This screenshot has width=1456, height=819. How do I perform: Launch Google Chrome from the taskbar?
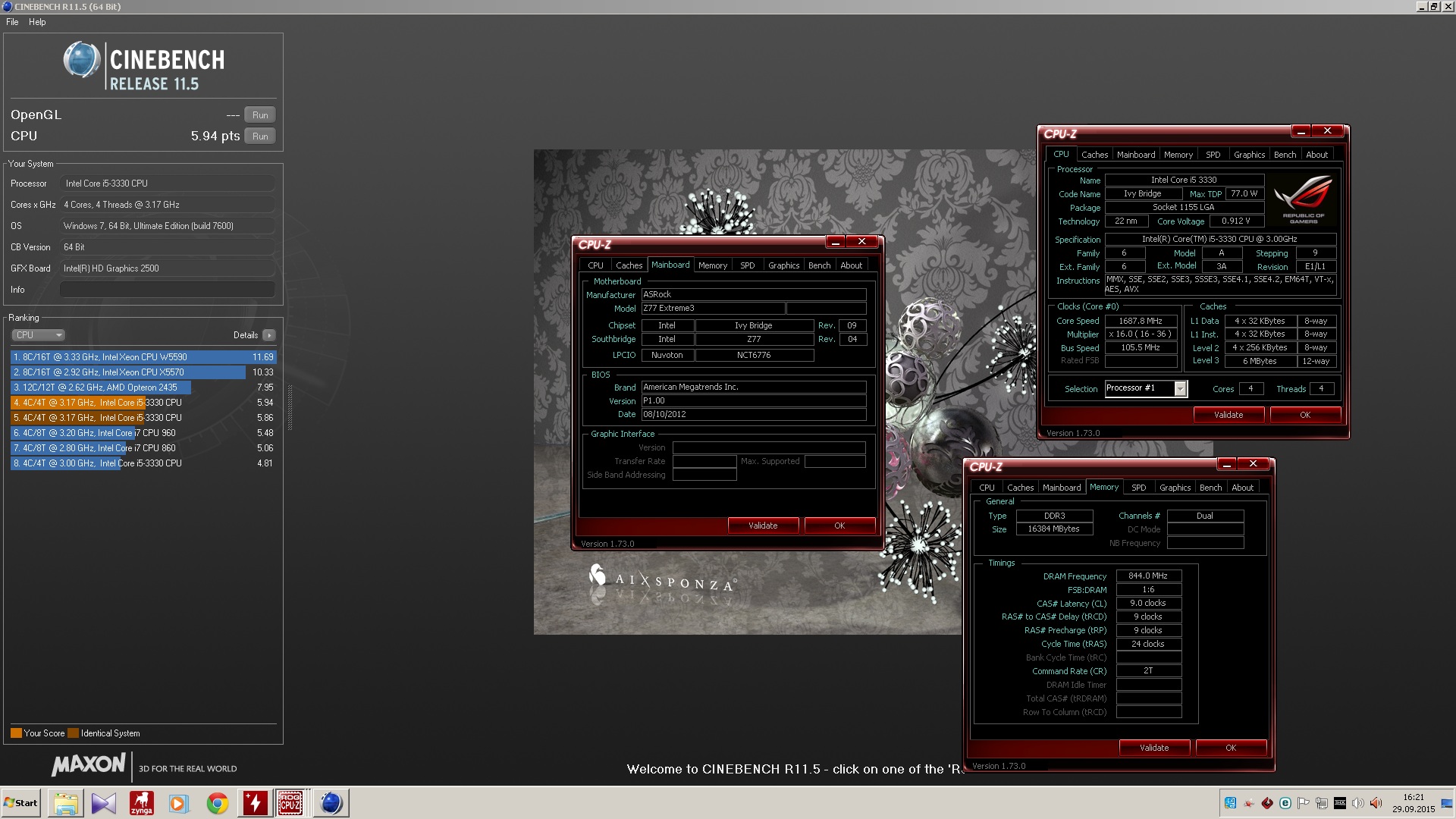(217, 803)
